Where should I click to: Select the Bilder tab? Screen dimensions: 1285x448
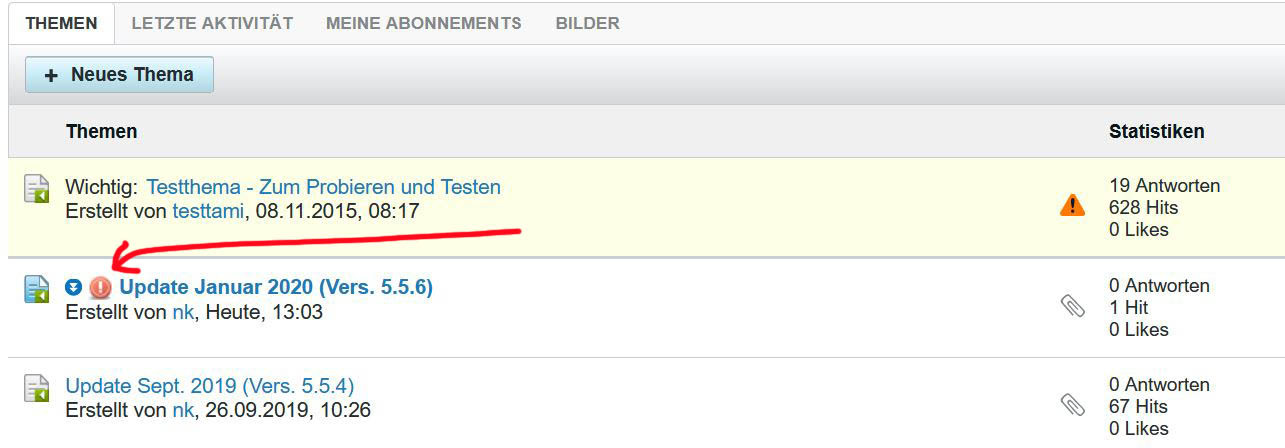pyautogui.click(x=587, y=23)
